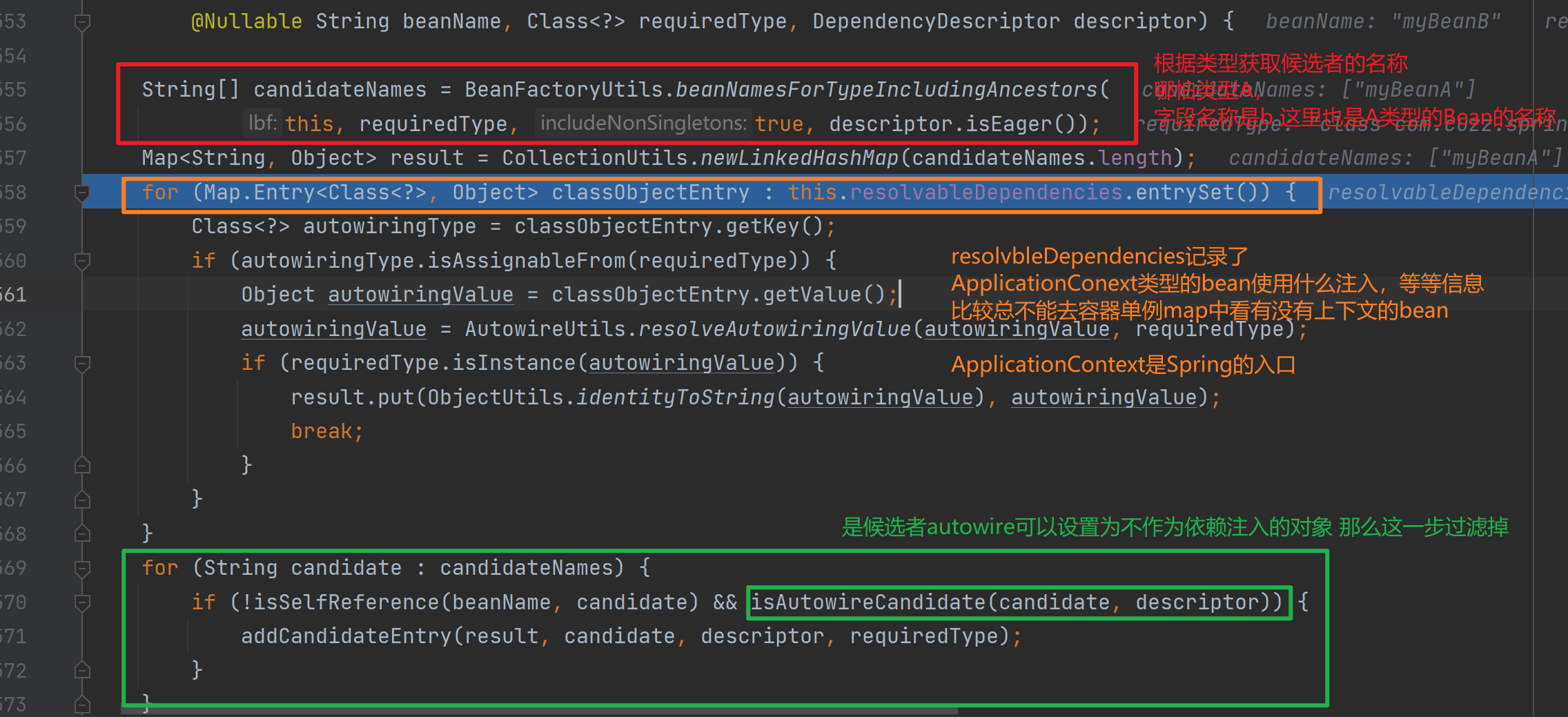This screenshot has height=717, width=1568.
Task: Click isAssignableFrom method call
Action: coord(526,261)
